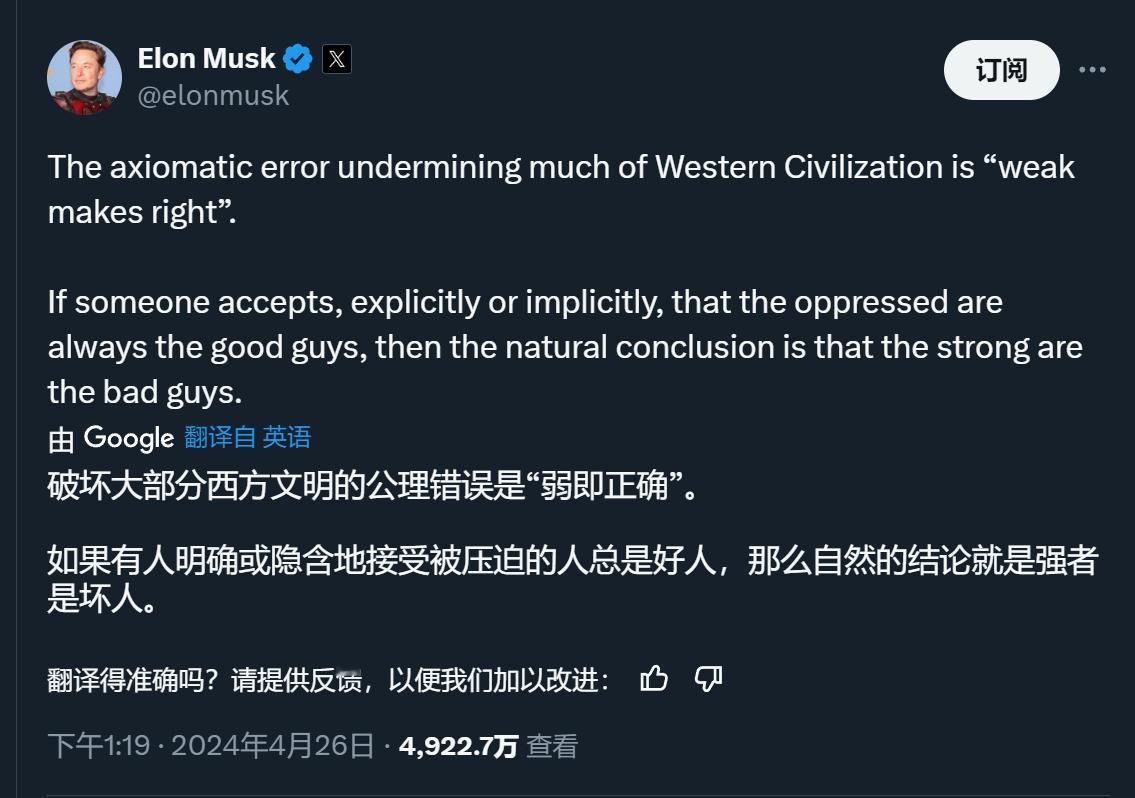Screen dimensions: 1135x798
Task: Click the 订阅 subscribe button
Action: [x=1002, y=70]
